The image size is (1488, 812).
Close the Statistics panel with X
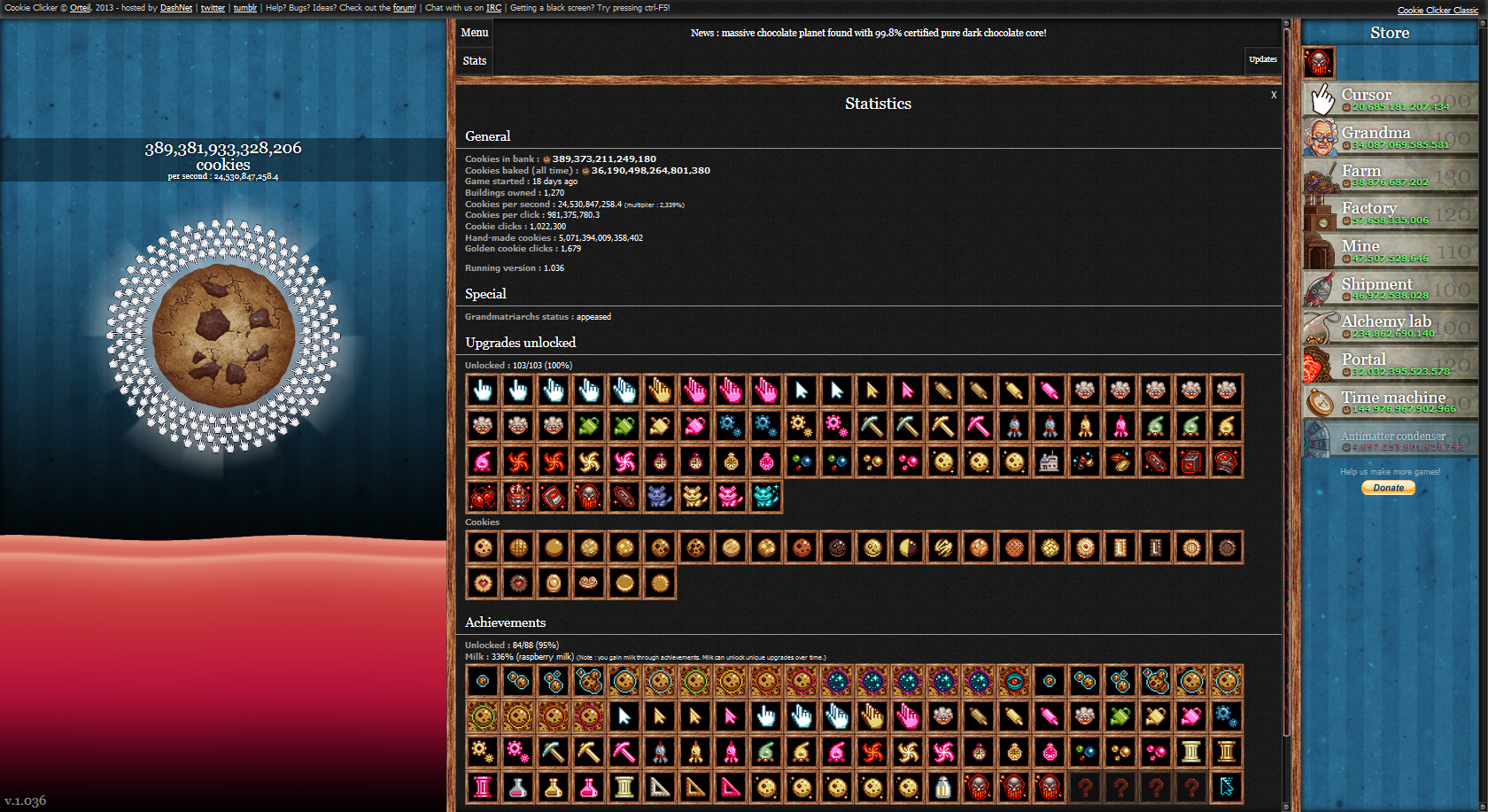pos(1274,95)
